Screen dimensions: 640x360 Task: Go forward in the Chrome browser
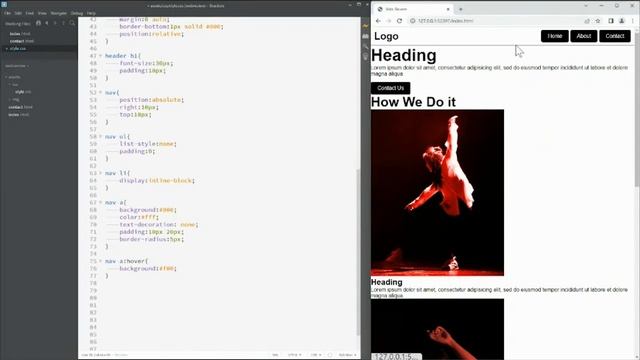(x=389, y=21)
